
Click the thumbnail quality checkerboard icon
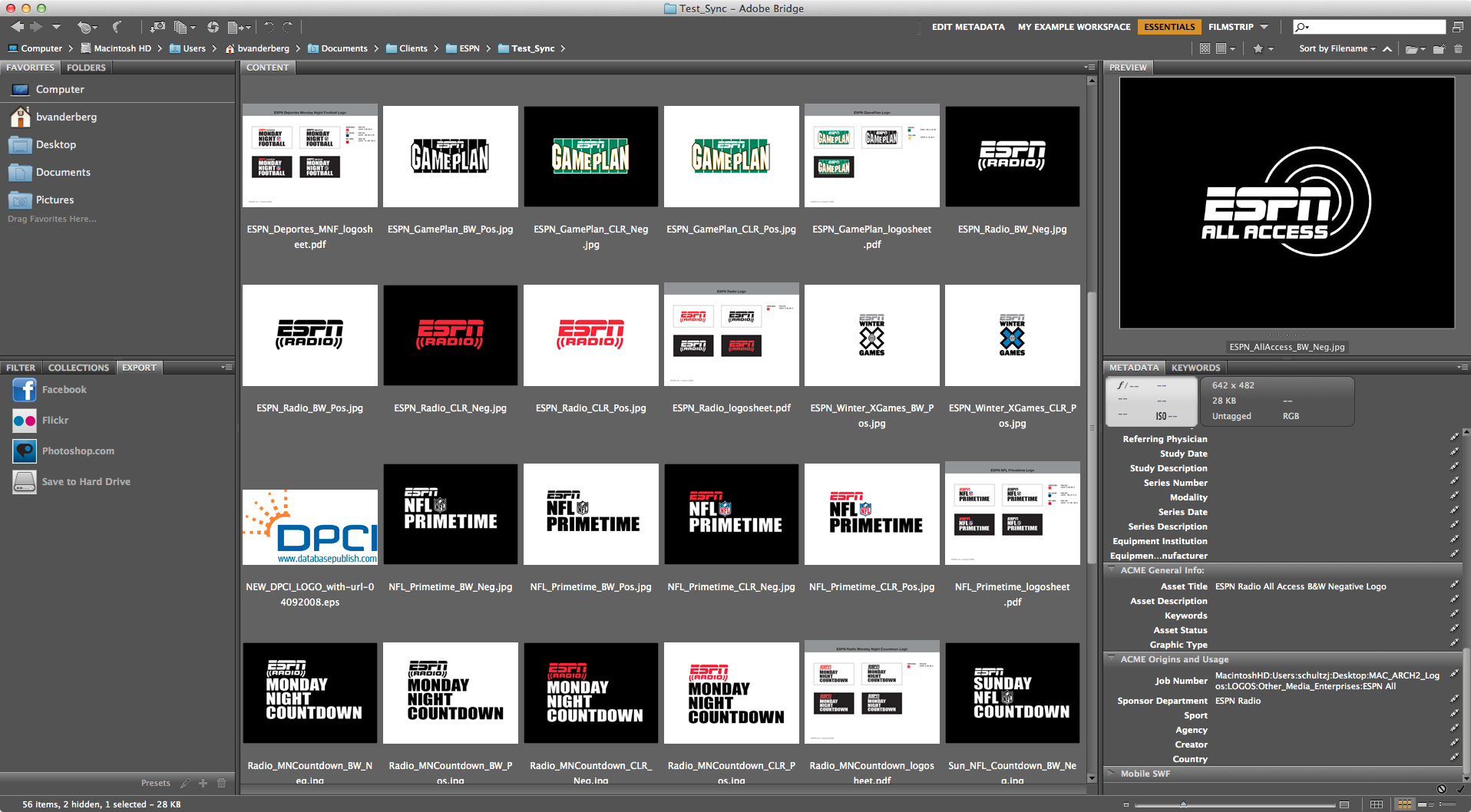(1205, 48)
